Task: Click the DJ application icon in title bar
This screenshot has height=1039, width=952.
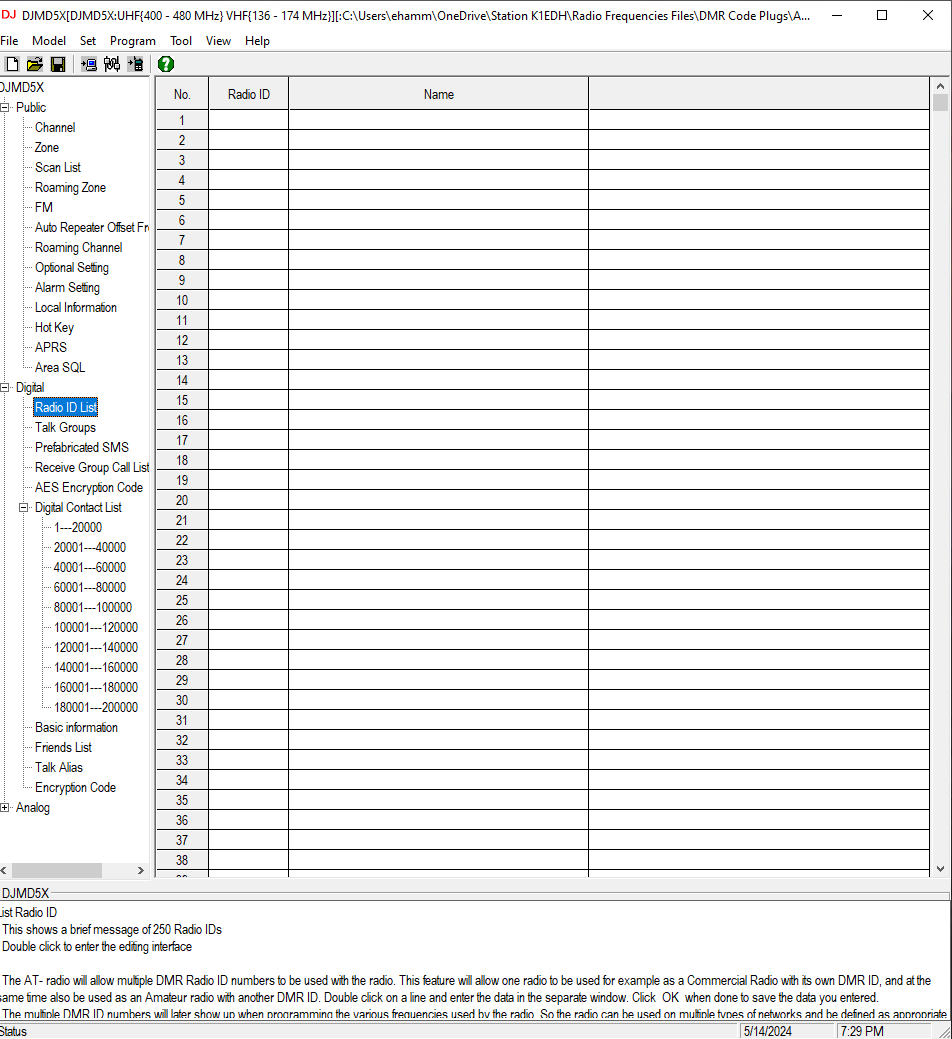Action: (x=8, y=15)
